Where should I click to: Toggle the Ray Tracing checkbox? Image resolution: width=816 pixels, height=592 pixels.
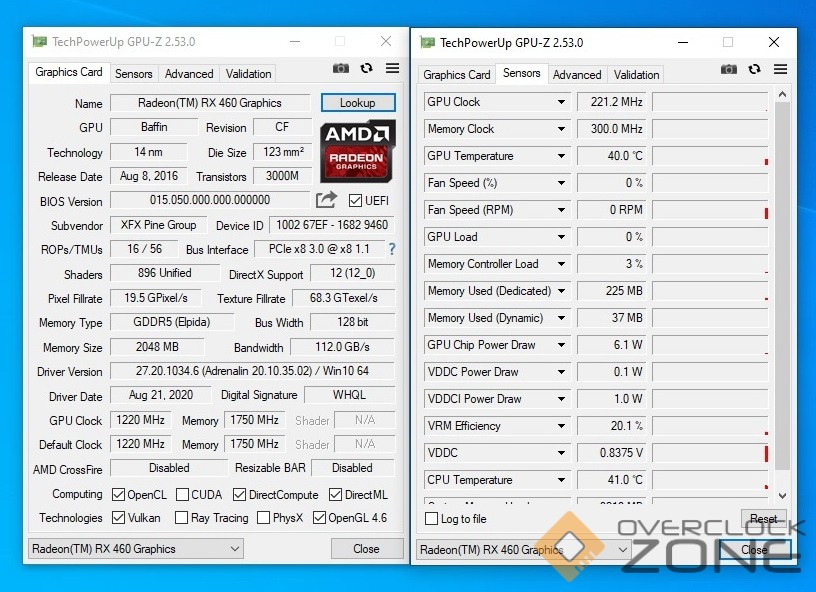[181, 518]
